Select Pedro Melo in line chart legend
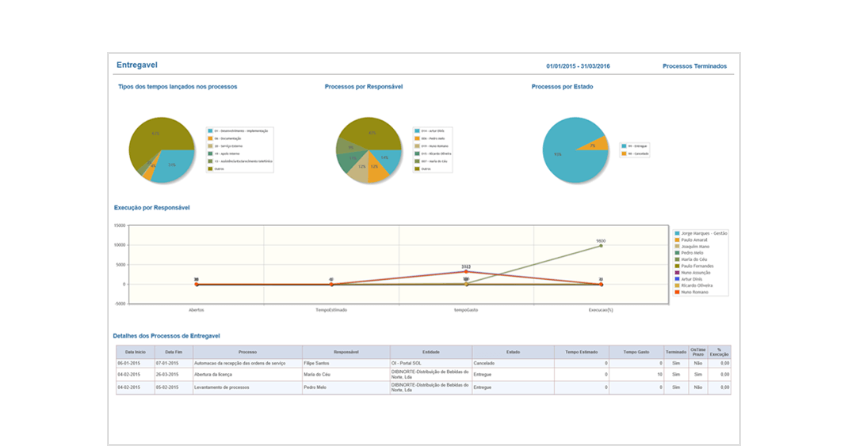Screen dimensions: 848x446 [x=692, y=253]
